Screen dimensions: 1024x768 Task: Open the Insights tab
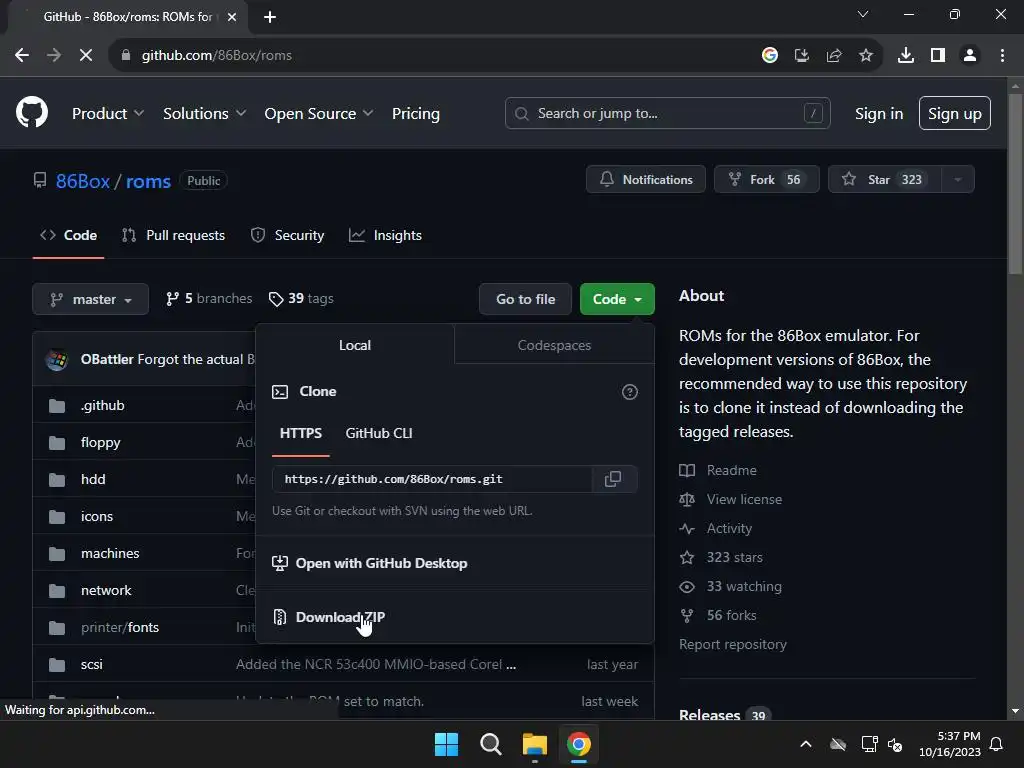point(385,235)
